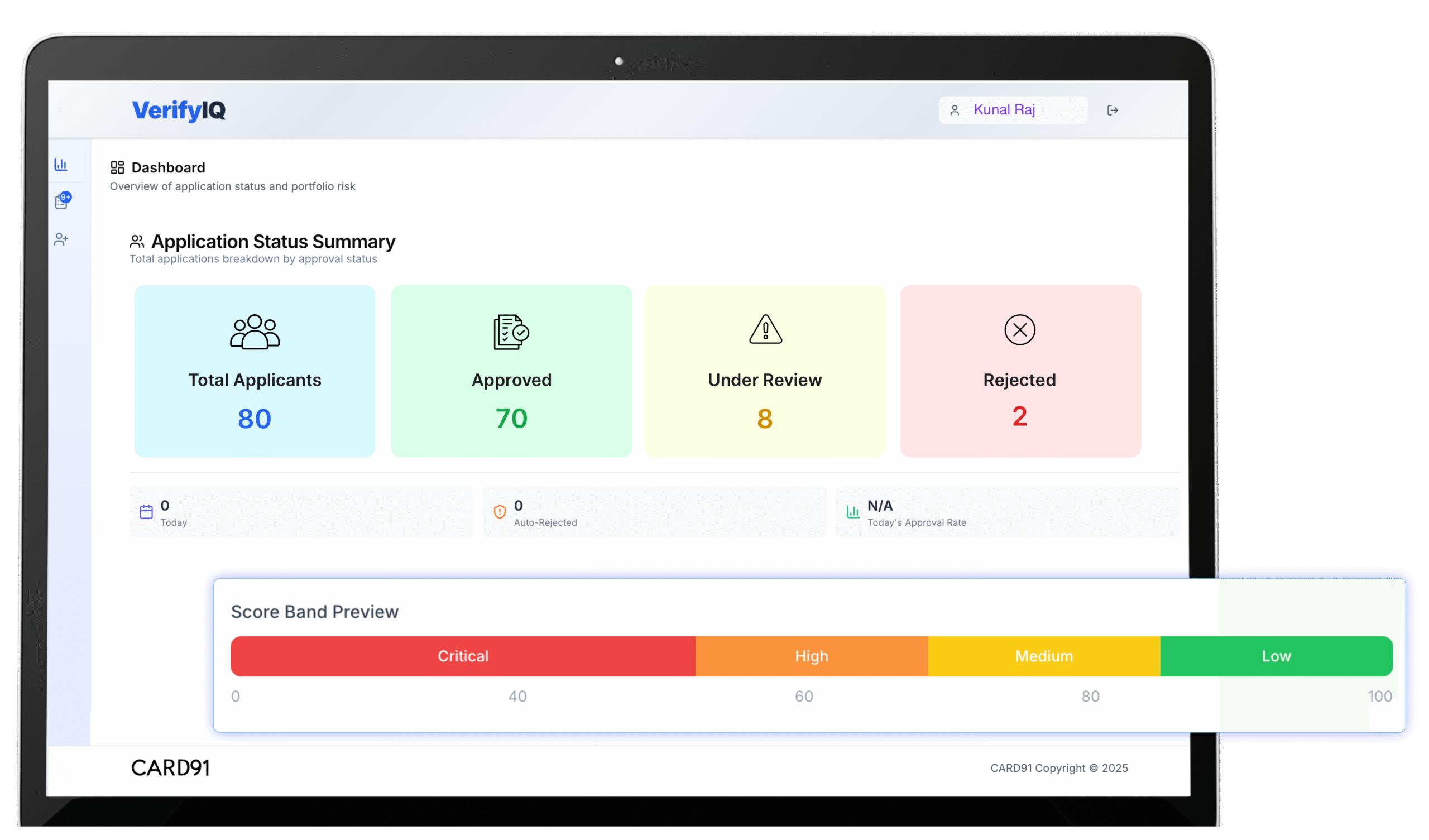Click the group icon on Total Applicants card
The width and height of the screenshot is (1429, 840).
click(255, 332)
